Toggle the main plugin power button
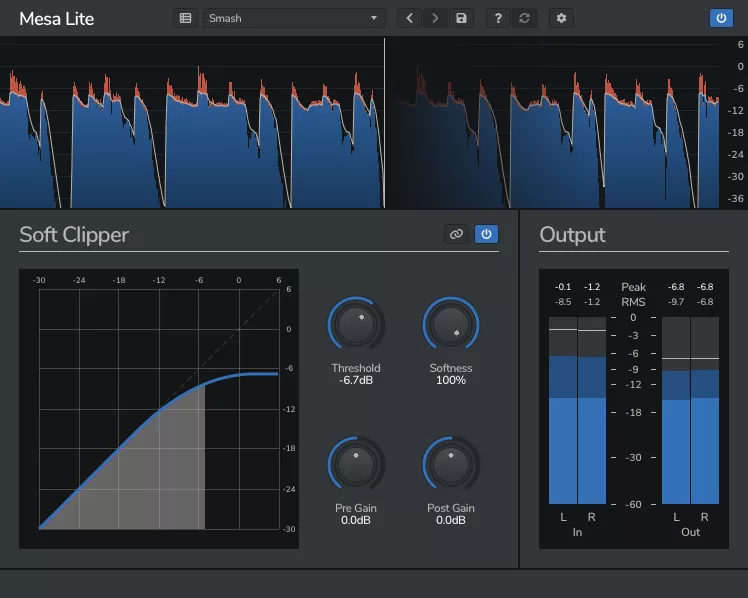Screen dimensions: 748x598 [720, 18]
